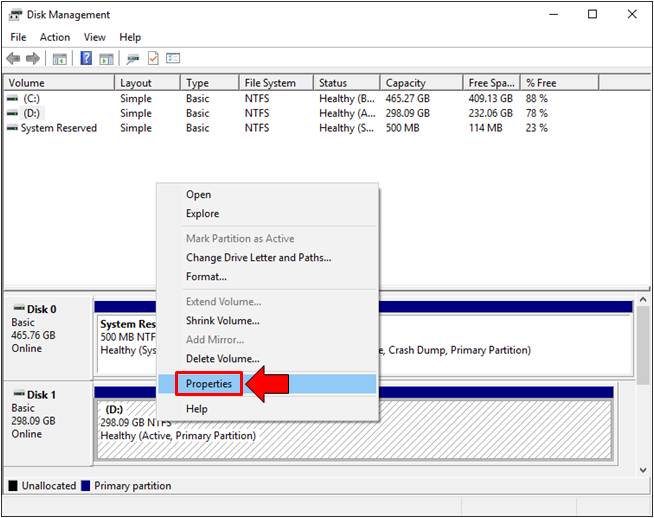
Task: Toggle the Show/Hide Action Pane toolbar icon
Action: pos(106,59)
